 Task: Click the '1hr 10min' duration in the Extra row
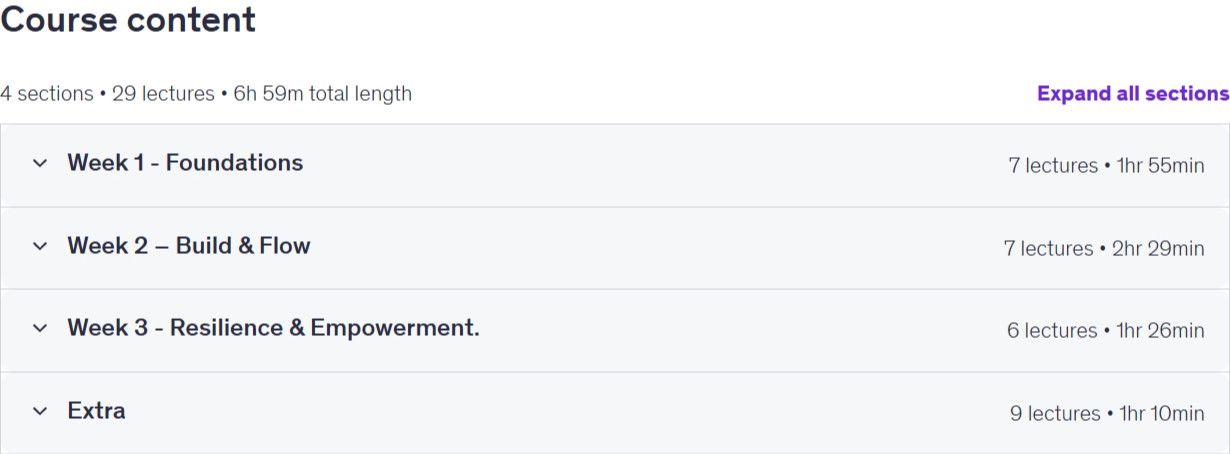click(1162, 414)
